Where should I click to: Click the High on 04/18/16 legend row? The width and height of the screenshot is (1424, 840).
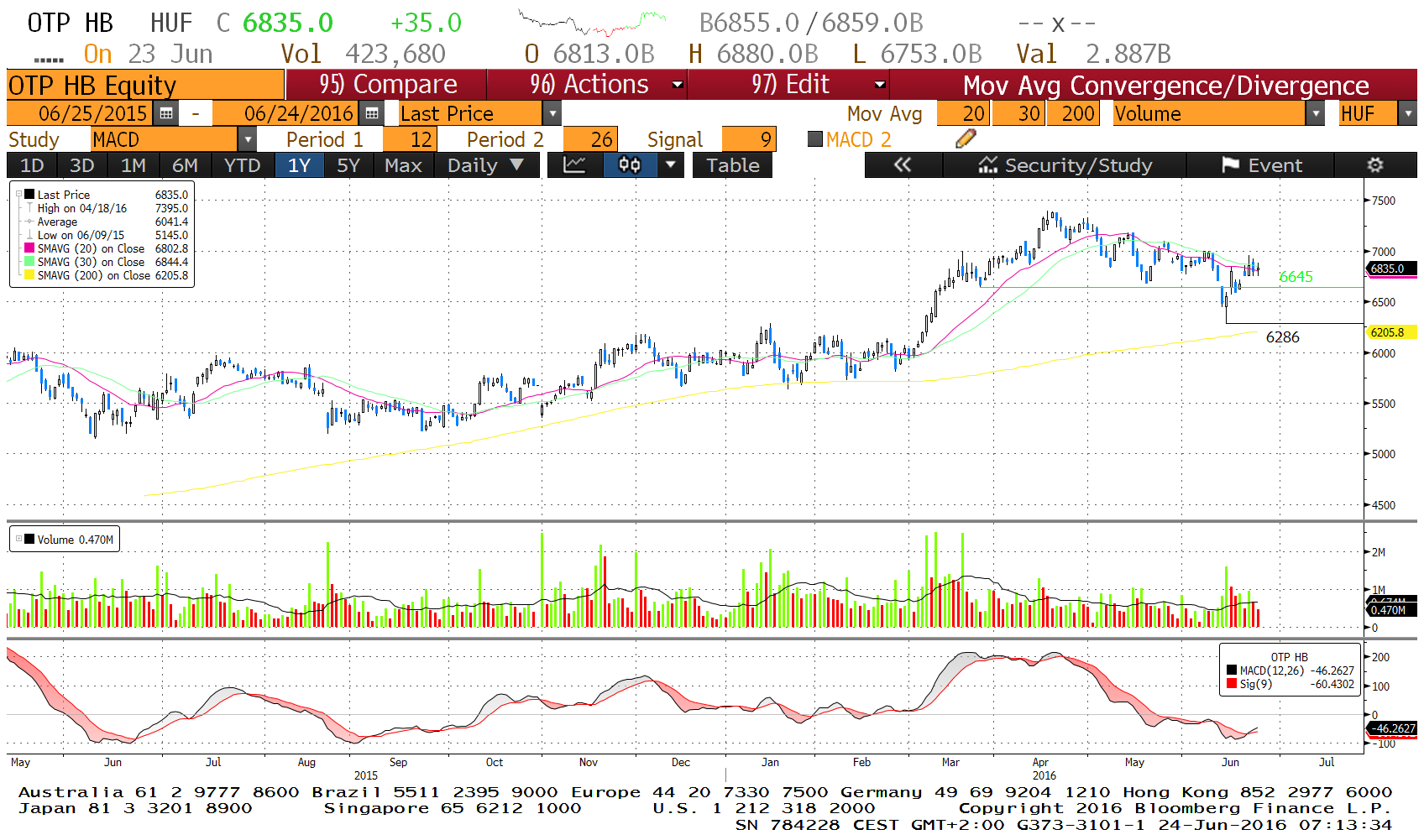107,208
